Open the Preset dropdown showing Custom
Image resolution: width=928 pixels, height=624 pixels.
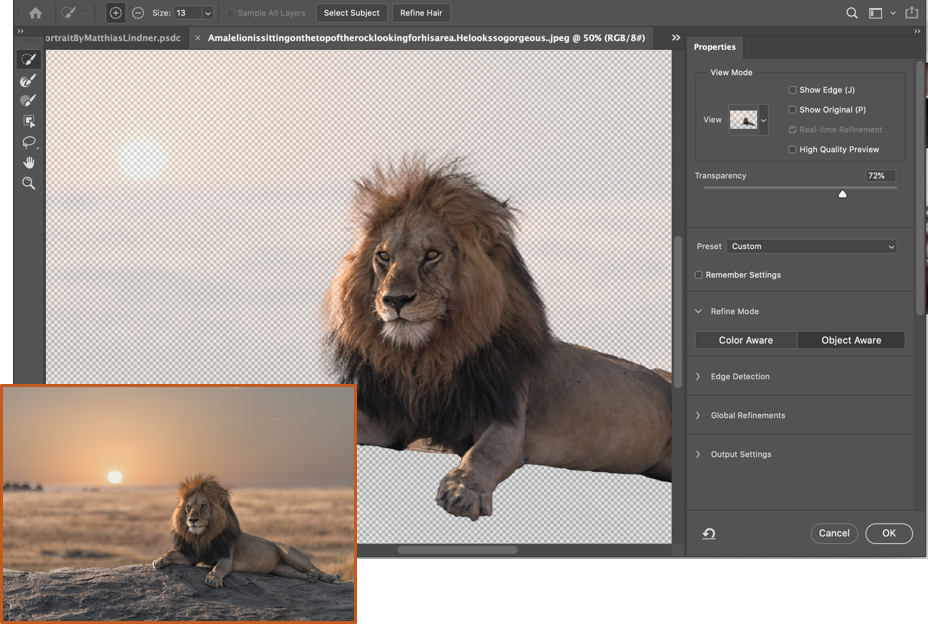(811, 246)
